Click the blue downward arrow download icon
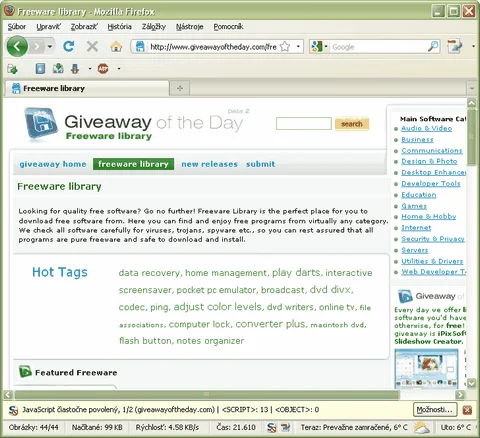480x438 pixels. (75, 69)
